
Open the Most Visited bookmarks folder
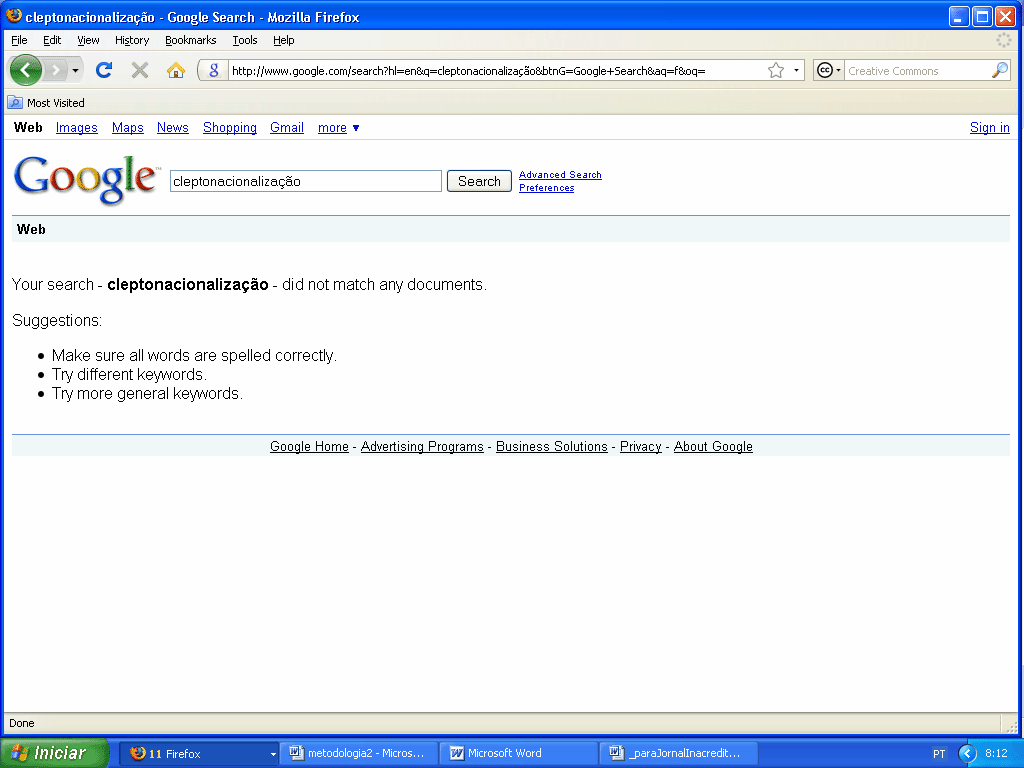click(46, 103)
